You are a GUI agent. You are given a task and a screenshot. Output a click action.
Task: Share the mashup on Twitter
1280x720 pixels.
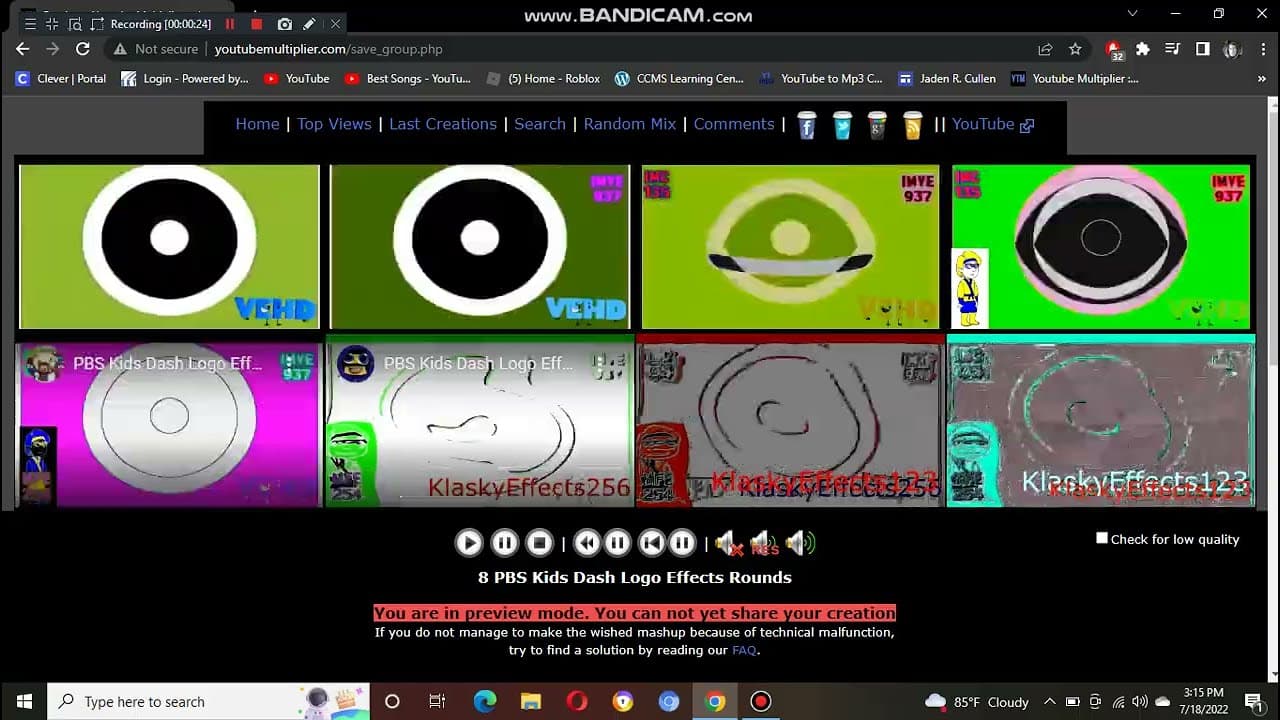tap(842, 125)
